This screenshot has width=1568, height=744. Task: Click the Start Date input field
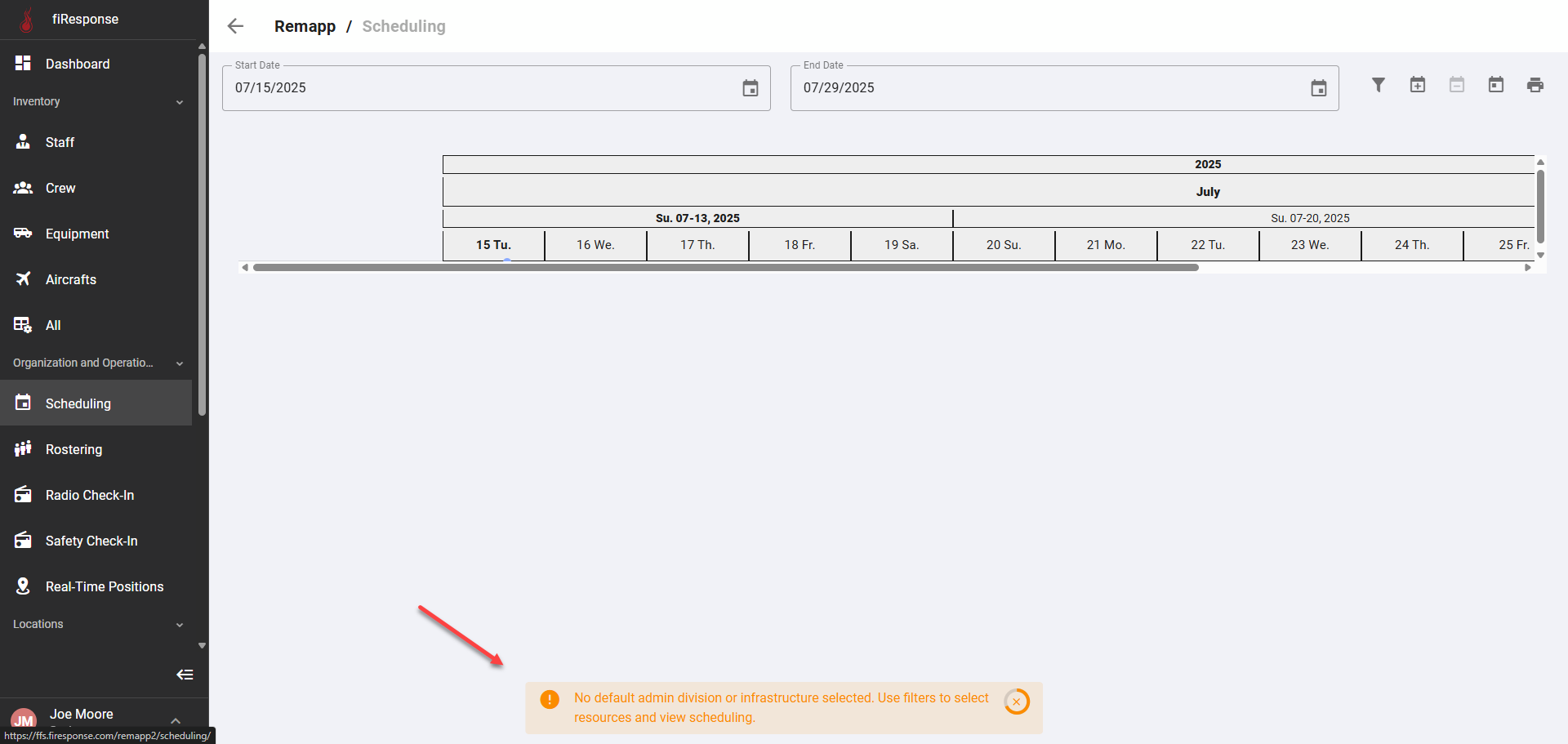click(x=482, y=88)
